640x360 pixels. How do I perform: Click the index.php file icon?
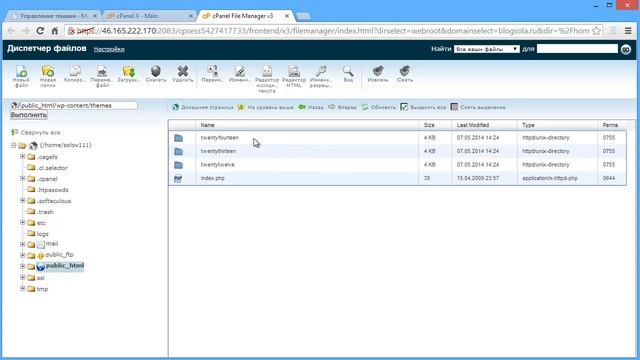click(178, 178)
